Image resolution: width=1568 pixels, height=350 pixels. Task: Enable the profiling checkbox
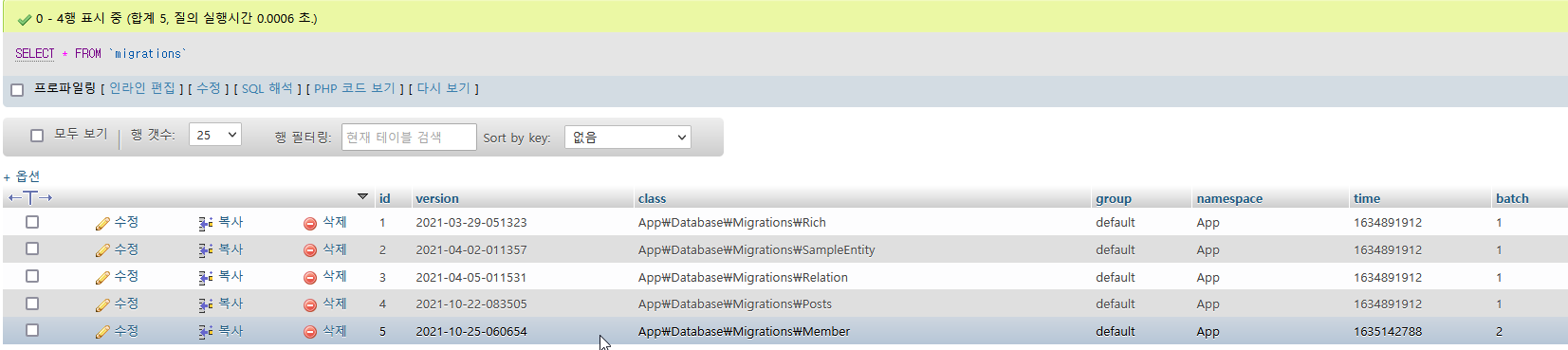(x=17, y=90)
